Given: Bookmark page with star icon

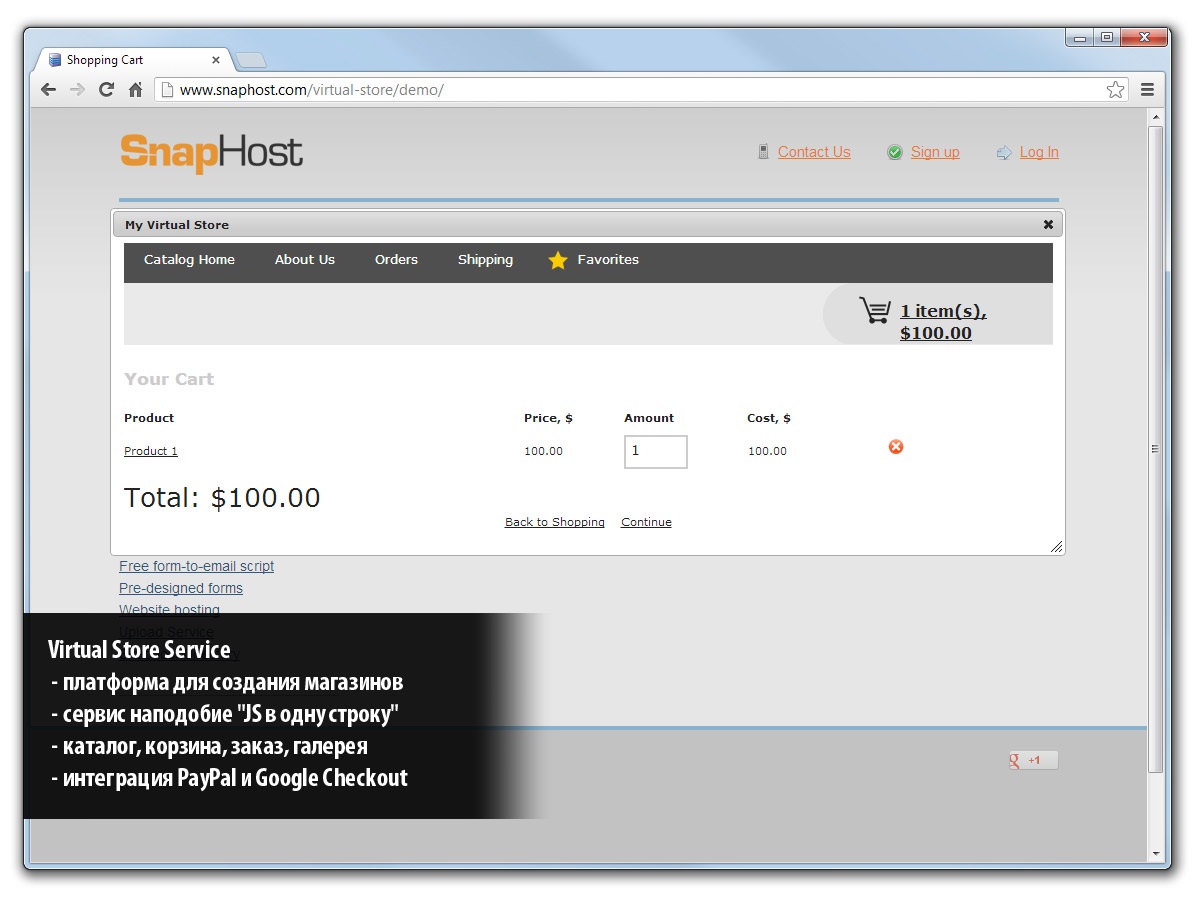Looking at the screenshot, I should pyautogui.click(x=1115, y=90).
